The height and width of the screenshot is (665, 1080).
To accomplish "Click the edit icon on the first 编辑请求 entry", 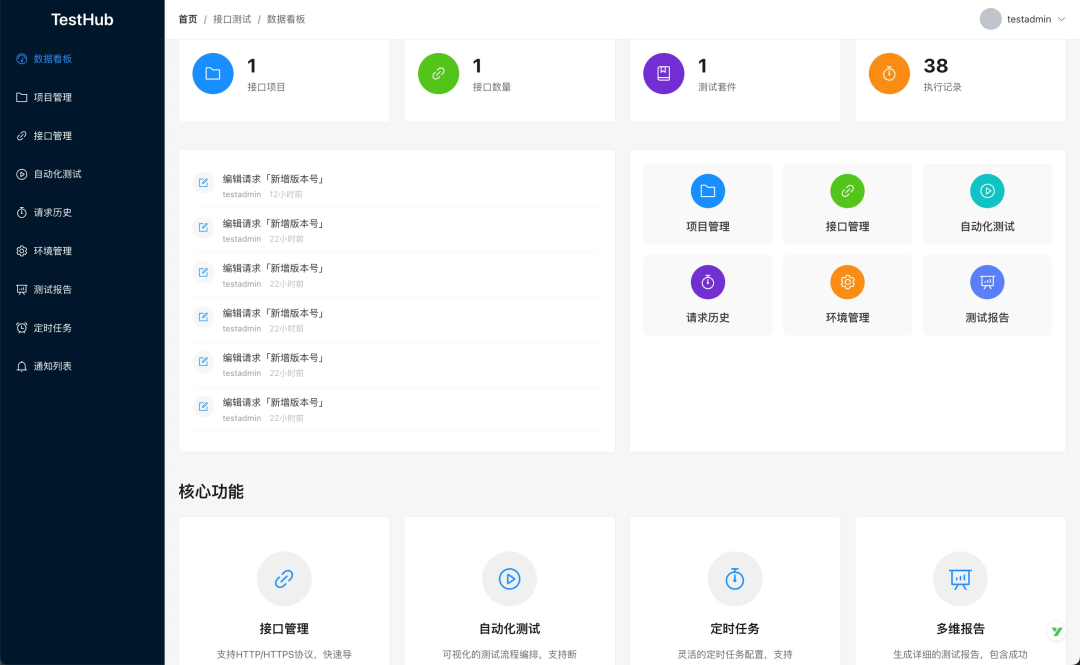I will click(x=202, y=182).
